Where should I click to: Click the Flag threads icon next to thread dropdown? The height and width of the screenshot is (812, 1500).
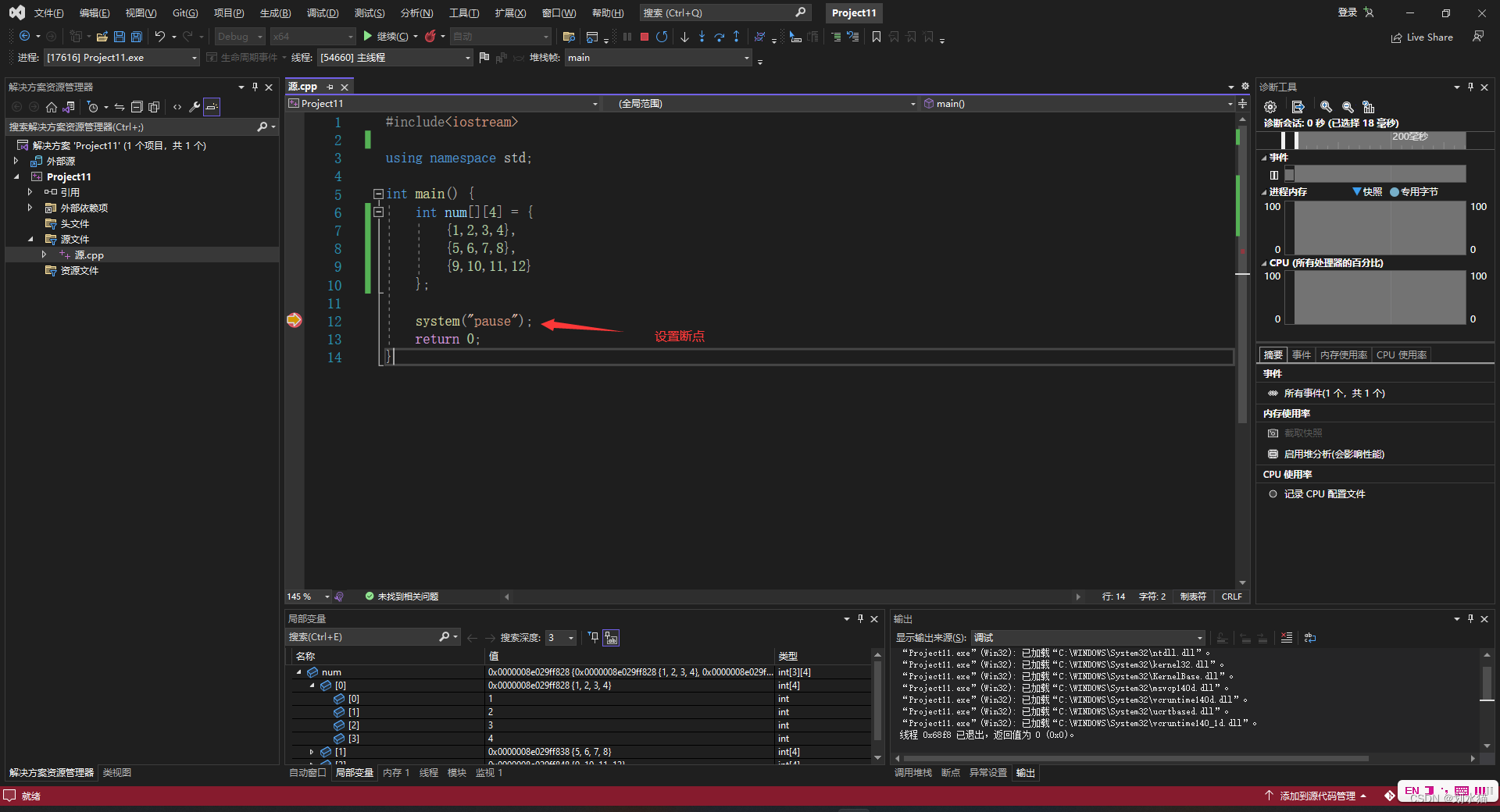point(484,58)
